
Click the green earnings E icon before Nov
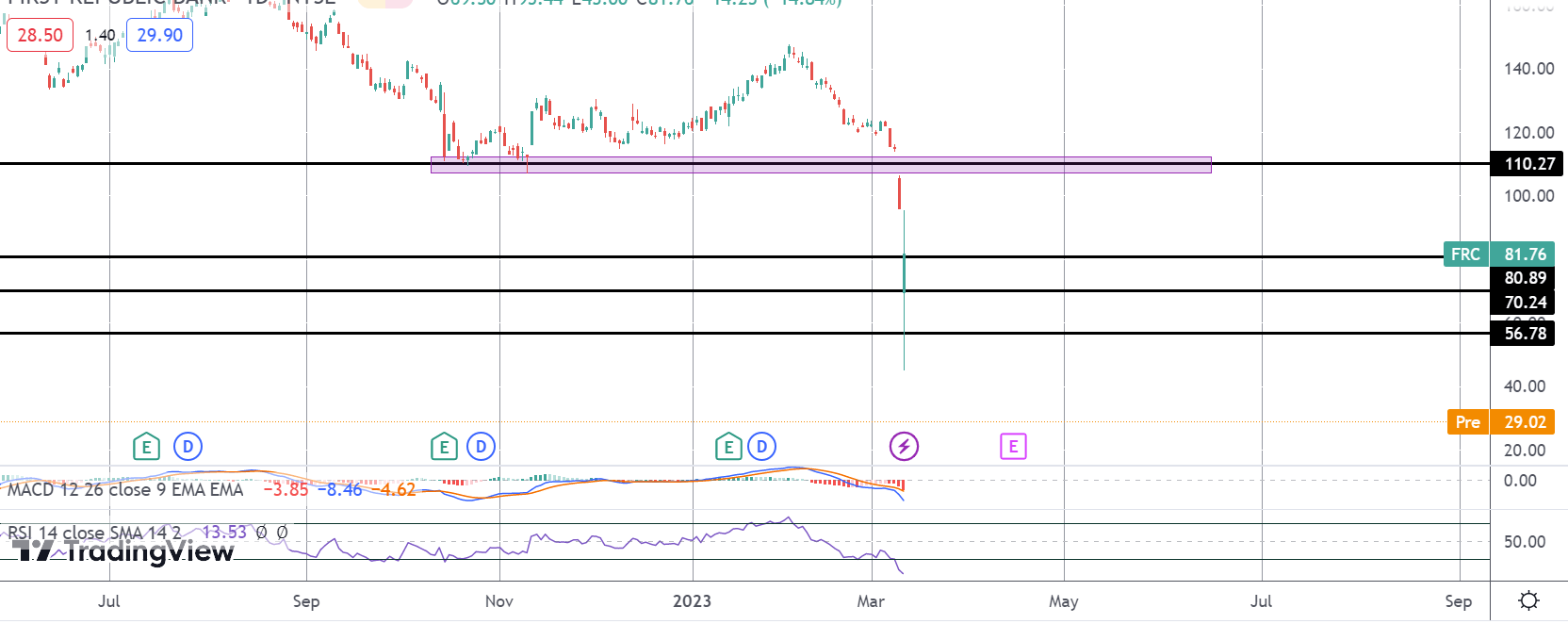click(x=444, y=446)
